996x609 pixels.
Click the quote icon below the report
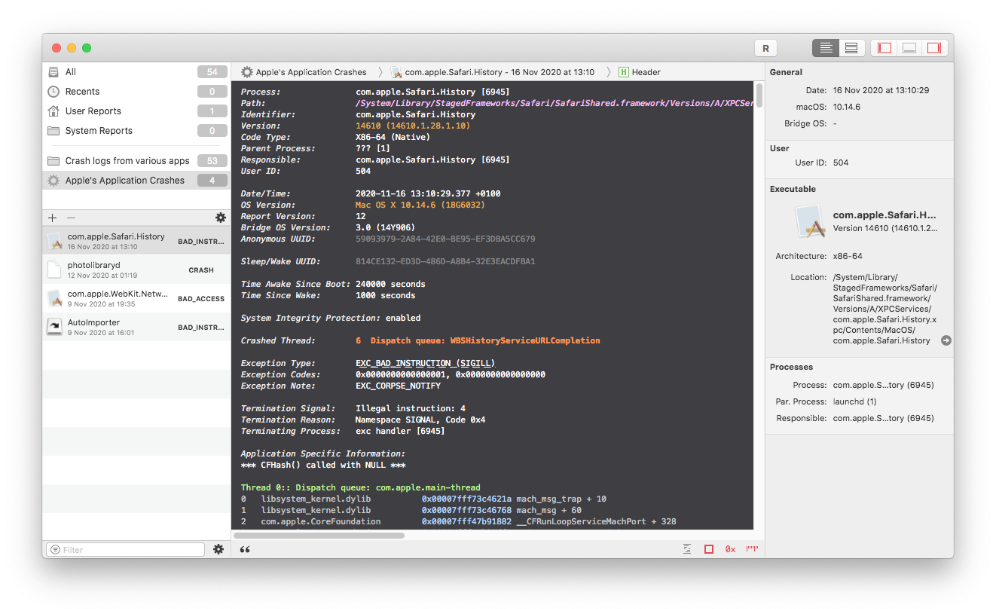click(x=245, y=549)
